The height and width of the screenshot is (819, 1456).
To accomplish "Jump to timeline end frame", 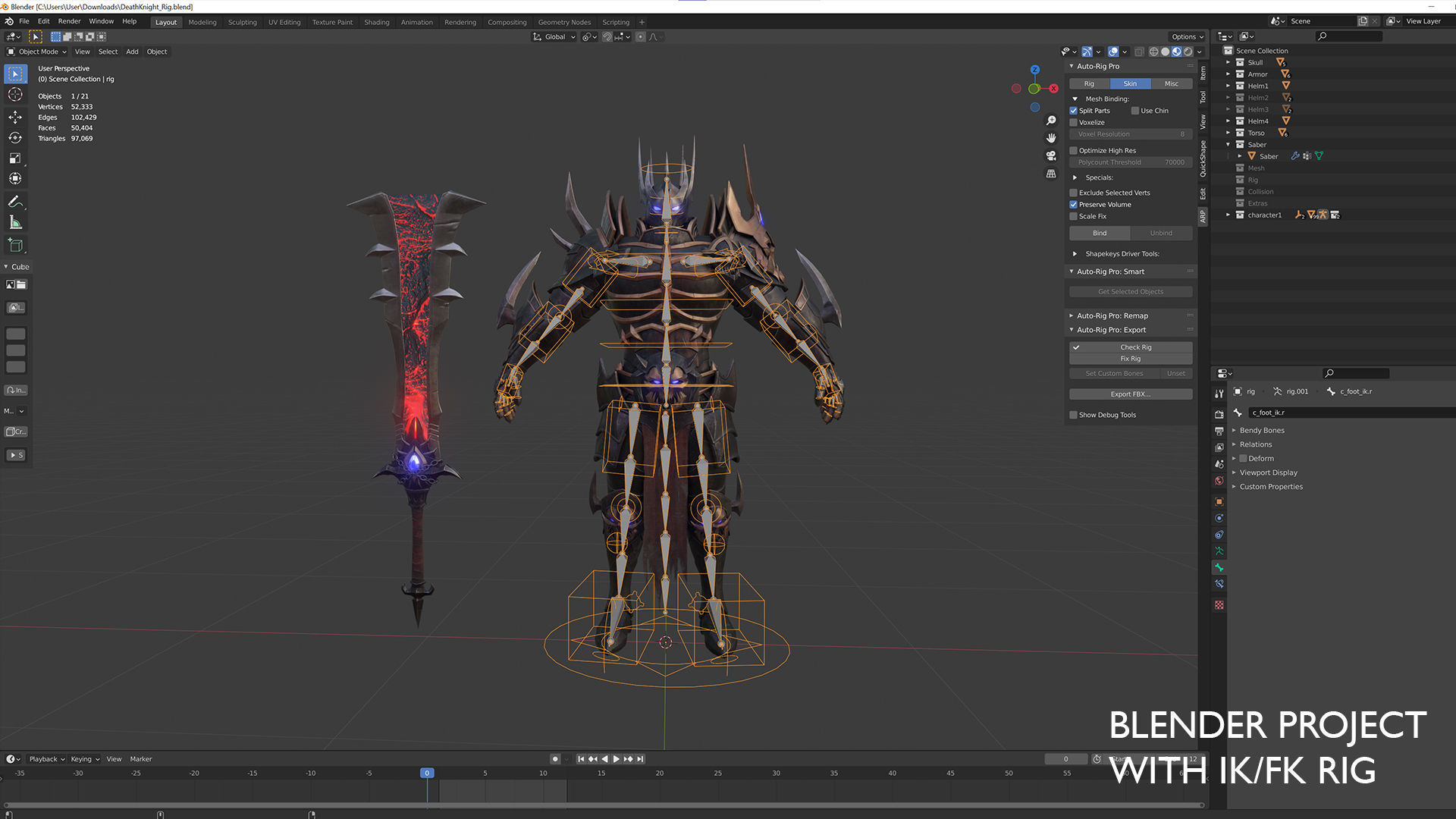I will click(640, 759).
